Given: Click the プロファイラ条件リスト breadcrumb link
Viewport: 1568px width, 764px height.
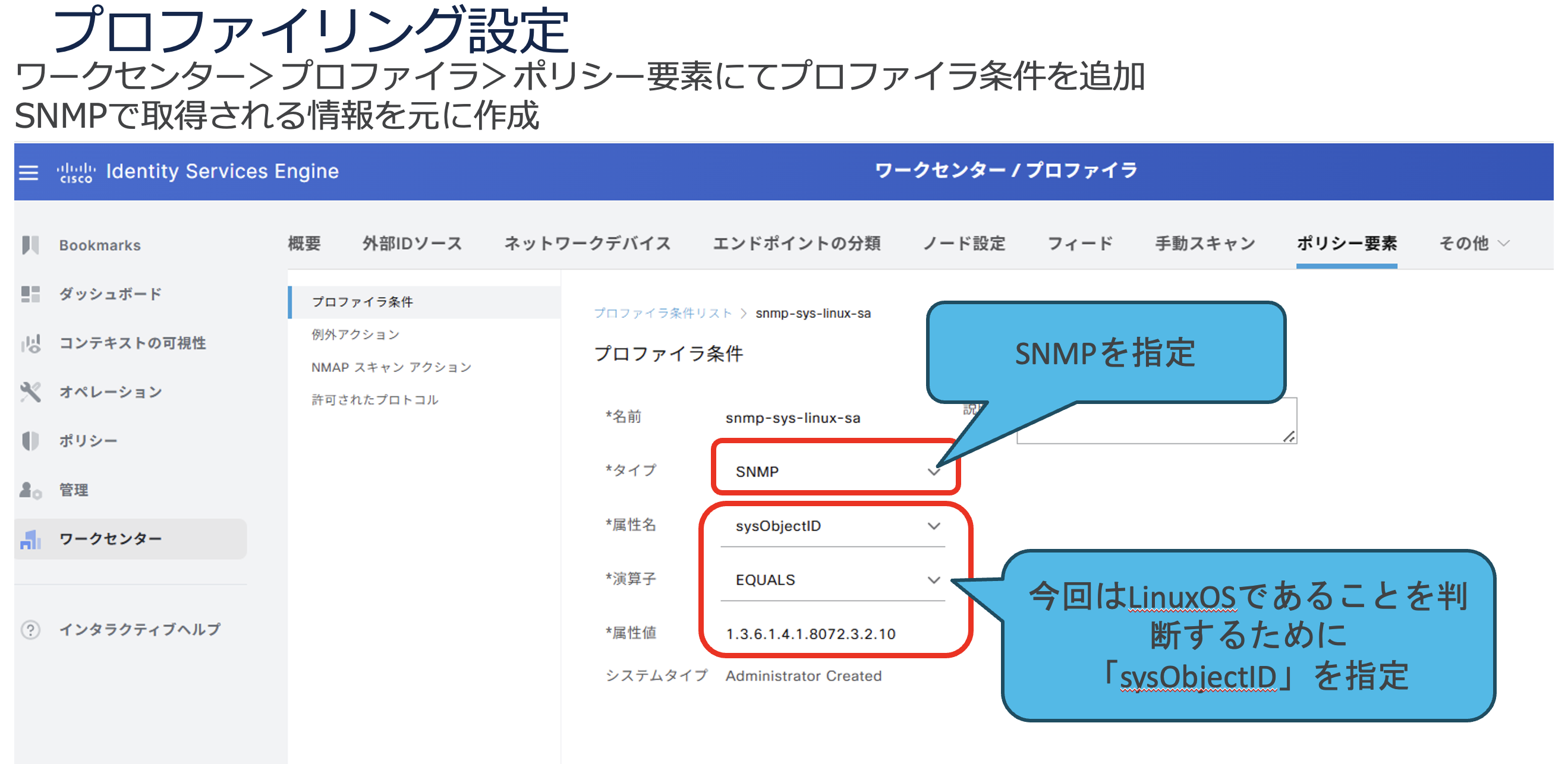Looking at the screenshot, I should 662,313.
